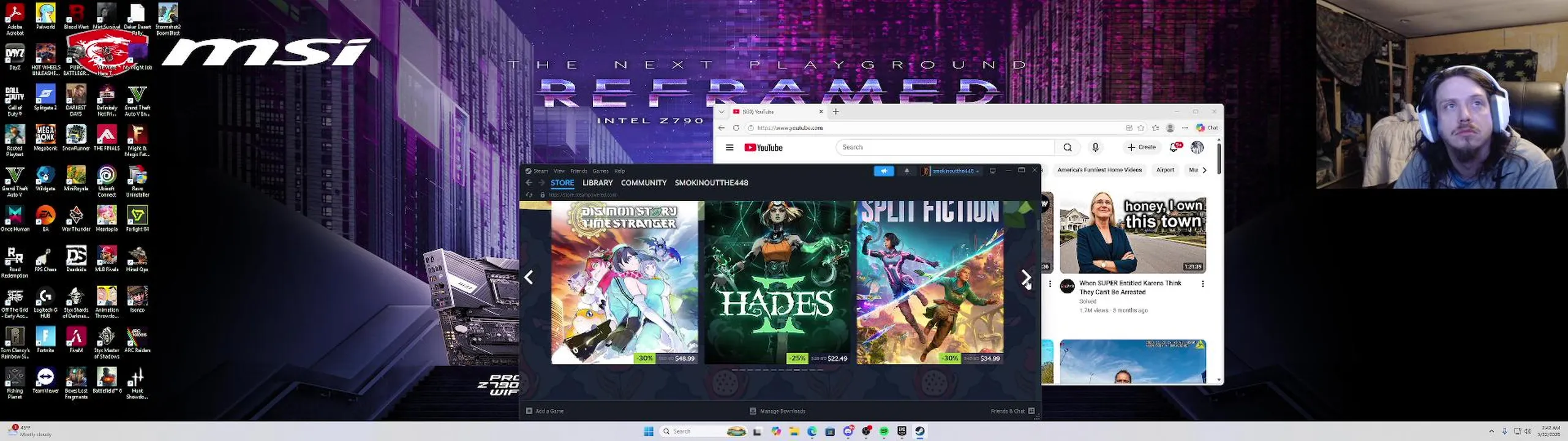Open the Splitgate 2 desktop icon
Image resolution: width=1568 pixels, height=441 pixels.
click(45, 98)
